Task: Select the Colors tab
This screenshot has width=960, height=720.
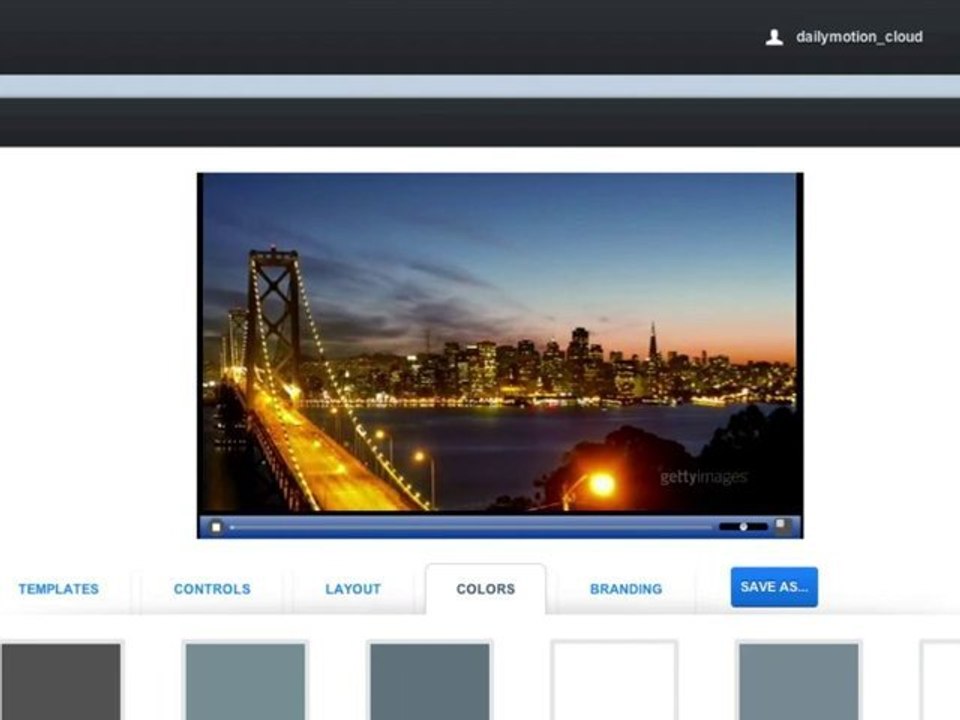Action: 486,589
